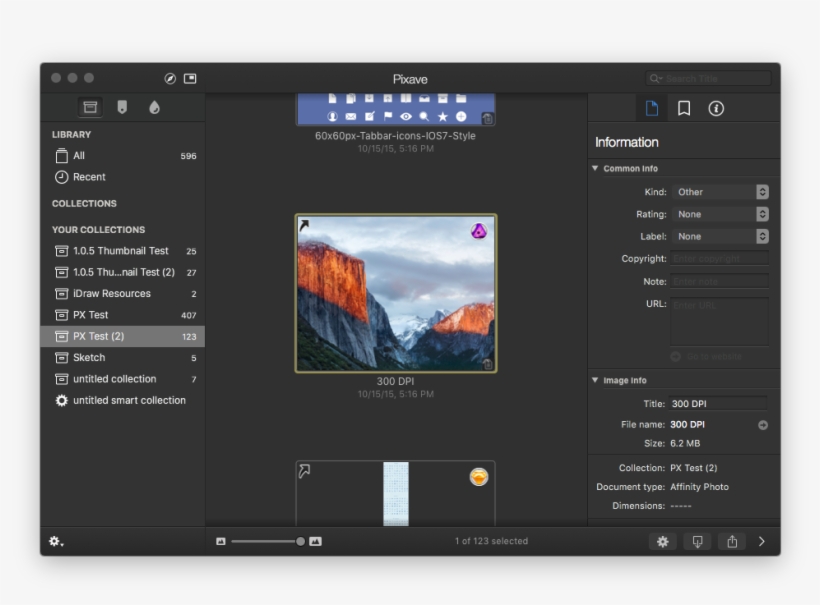Screen dimensions: 820x605
Task: Adjust the thumbnail size slider
Action: [x=299, y=540]
